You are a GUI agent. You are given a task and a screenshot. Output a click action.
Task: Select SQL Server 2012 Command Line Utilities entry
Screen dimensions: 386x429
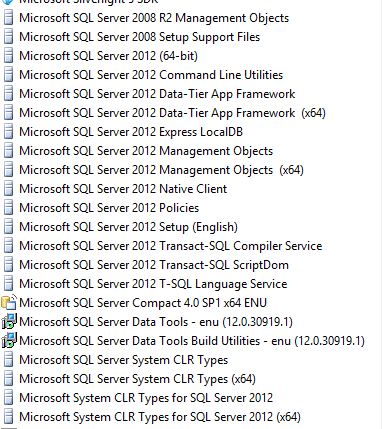click(x=151, y=75)
